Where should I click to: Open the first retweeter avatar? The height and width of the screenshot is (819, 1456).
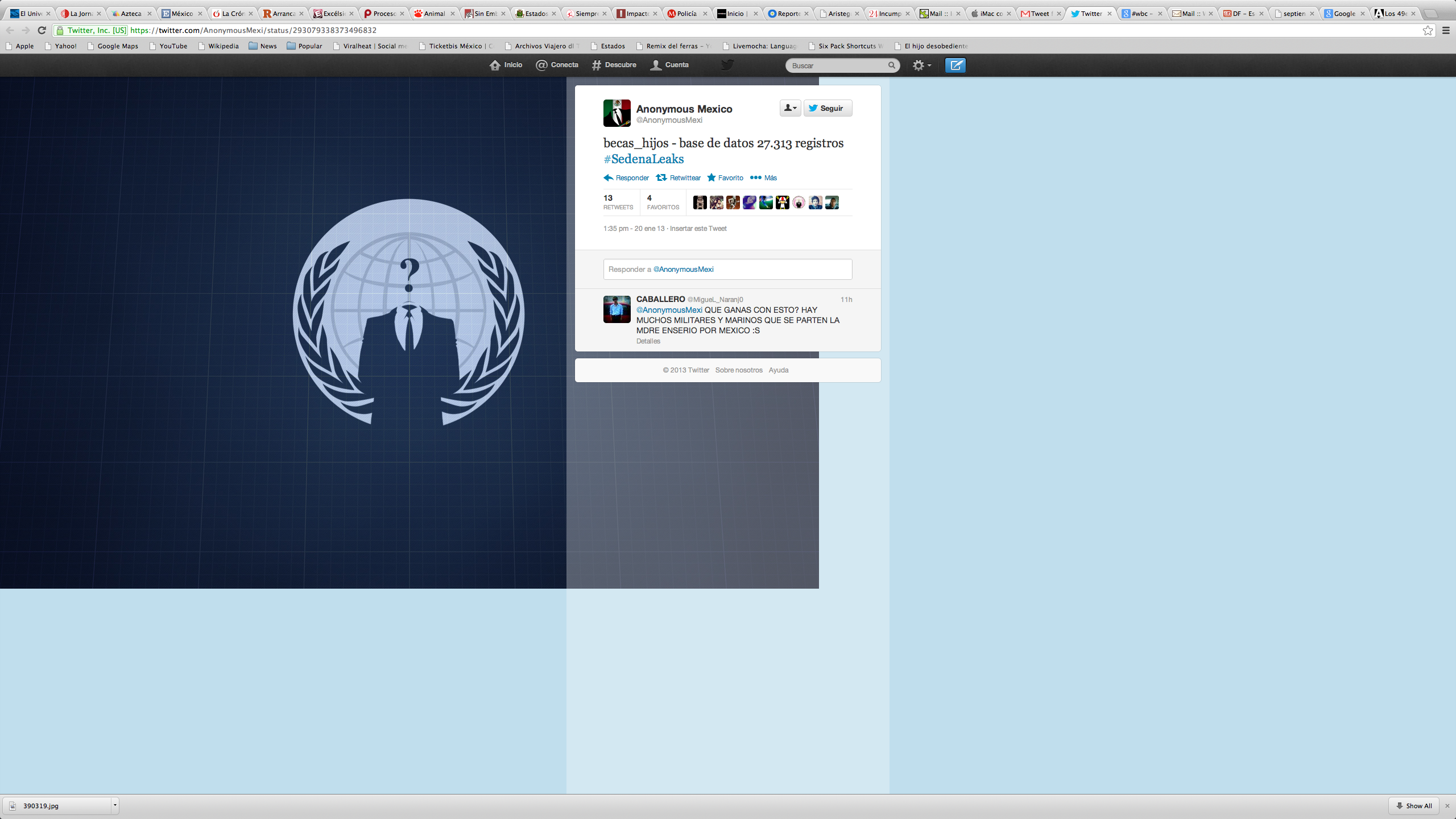click(x=700, y=202)
